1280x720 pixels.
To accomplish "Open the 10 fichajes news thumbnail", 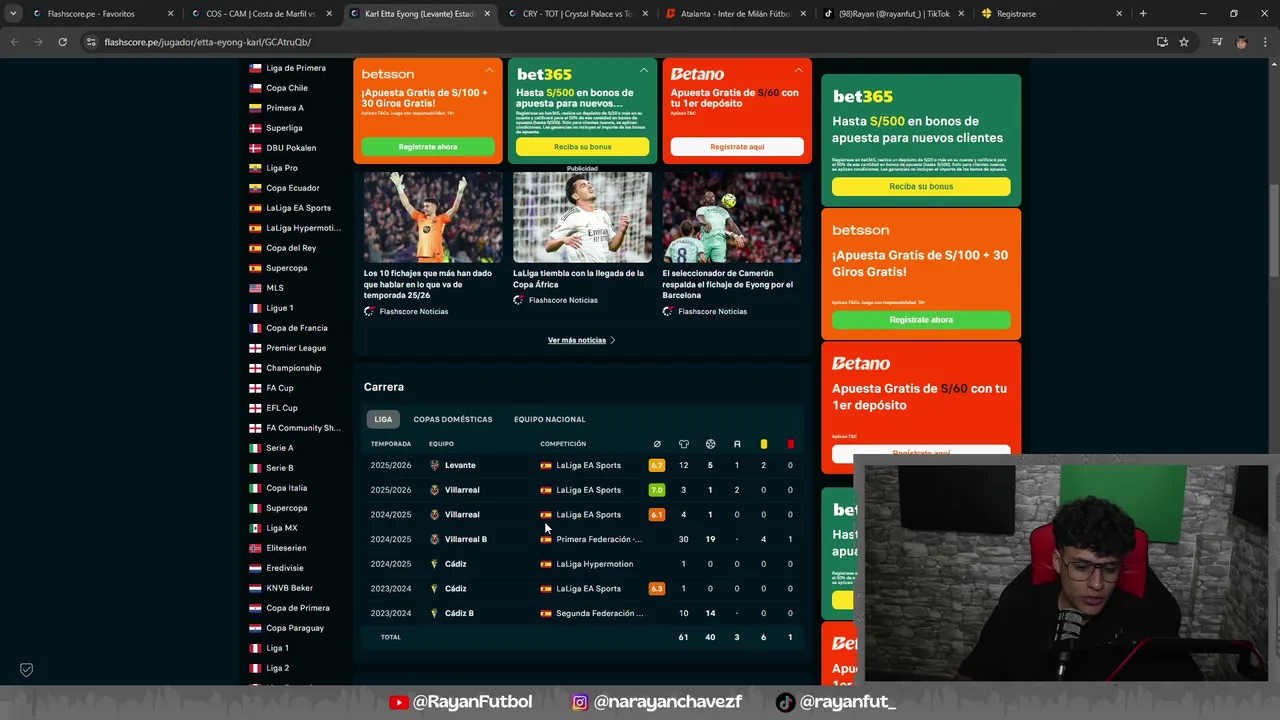I will 433,217.
